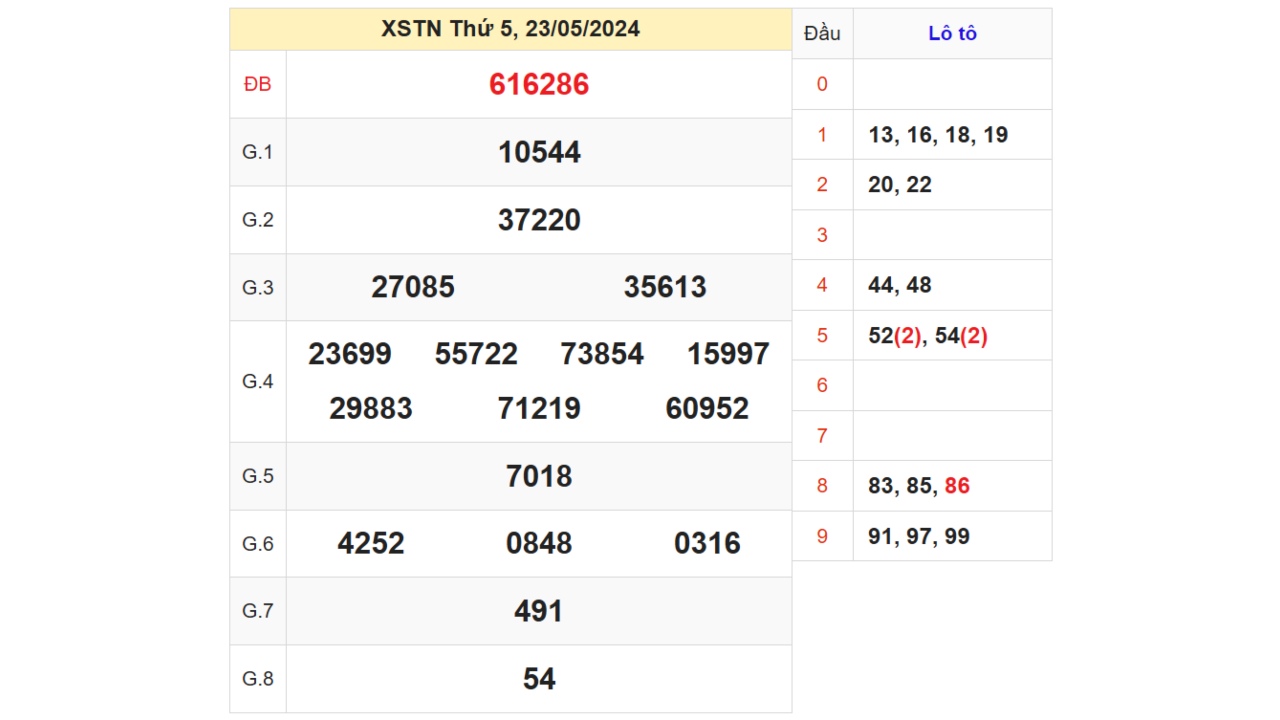Click head digit 7 in Đầu column

tap(822, 436)
